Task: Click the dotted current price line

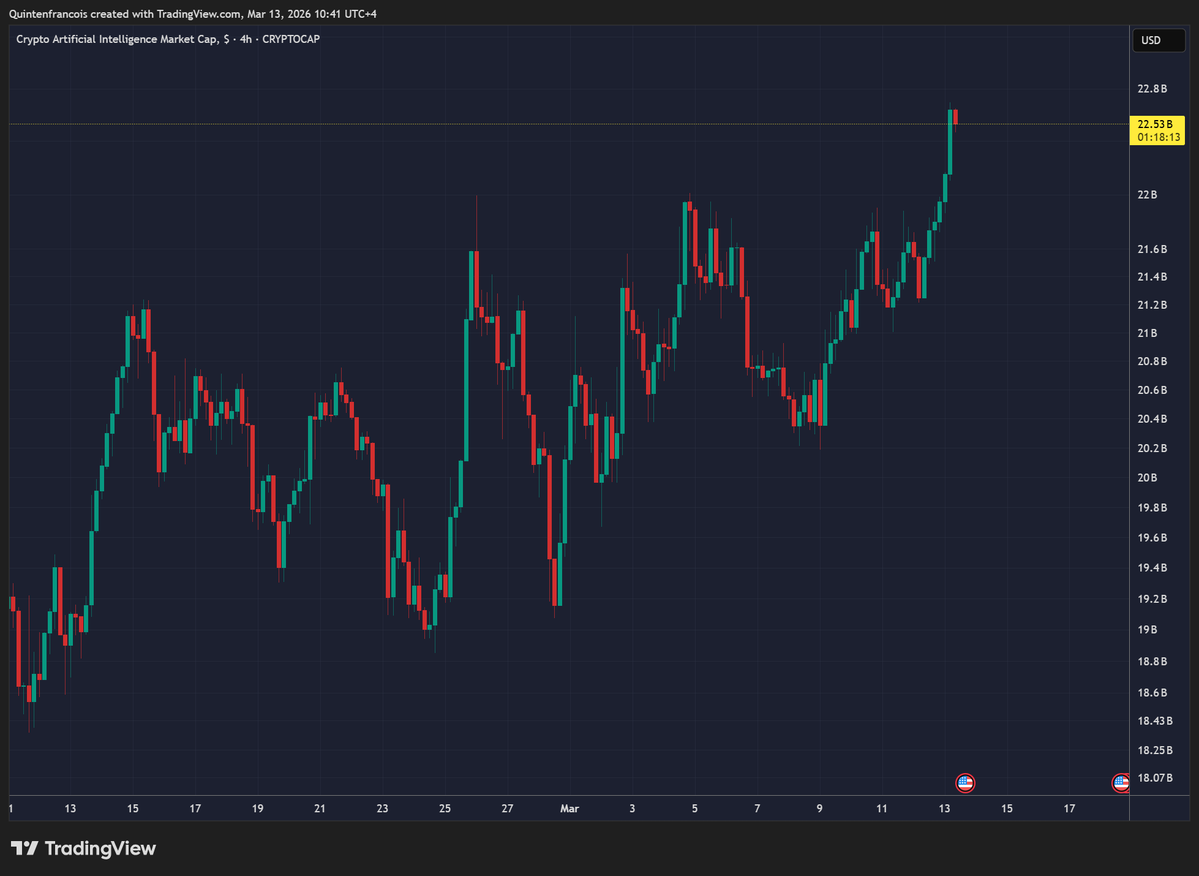Action: coord(569,124)
